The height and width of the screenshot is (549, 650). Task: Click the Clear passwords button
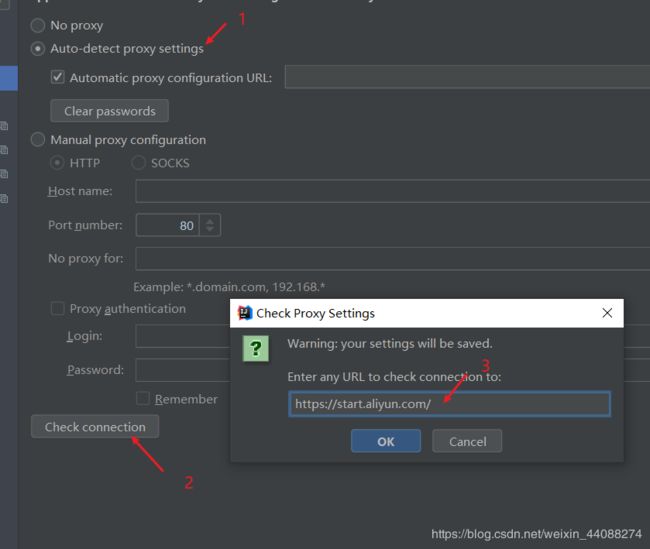[x=109, y=111]
